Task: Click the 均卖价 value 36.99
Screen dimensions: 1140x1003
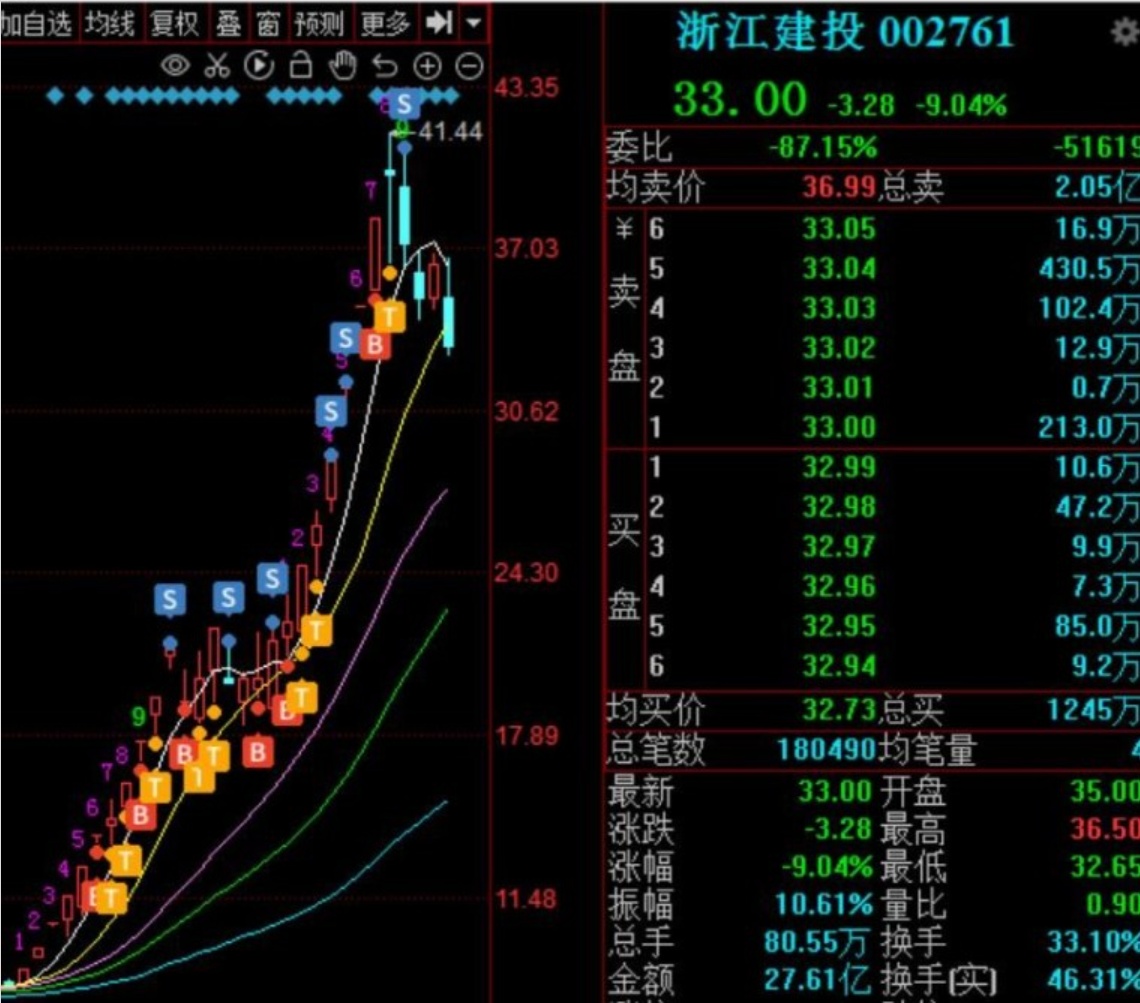Action: (x=838, y=188)
